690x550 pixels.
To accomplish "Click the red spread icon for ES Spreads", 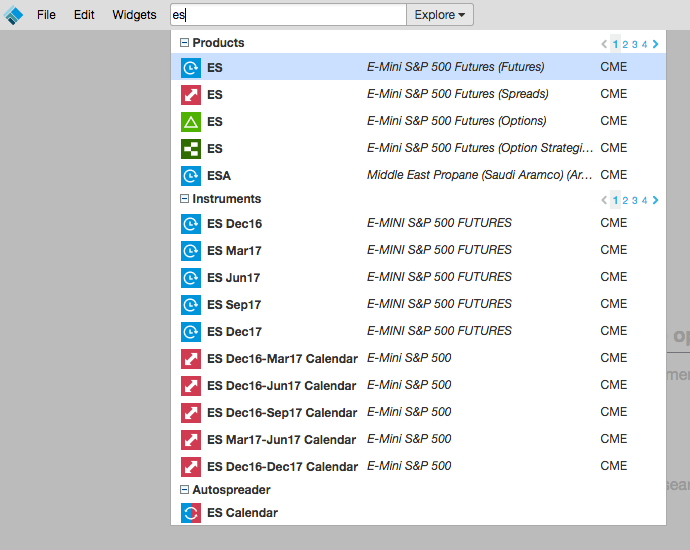I will [191, 95].
